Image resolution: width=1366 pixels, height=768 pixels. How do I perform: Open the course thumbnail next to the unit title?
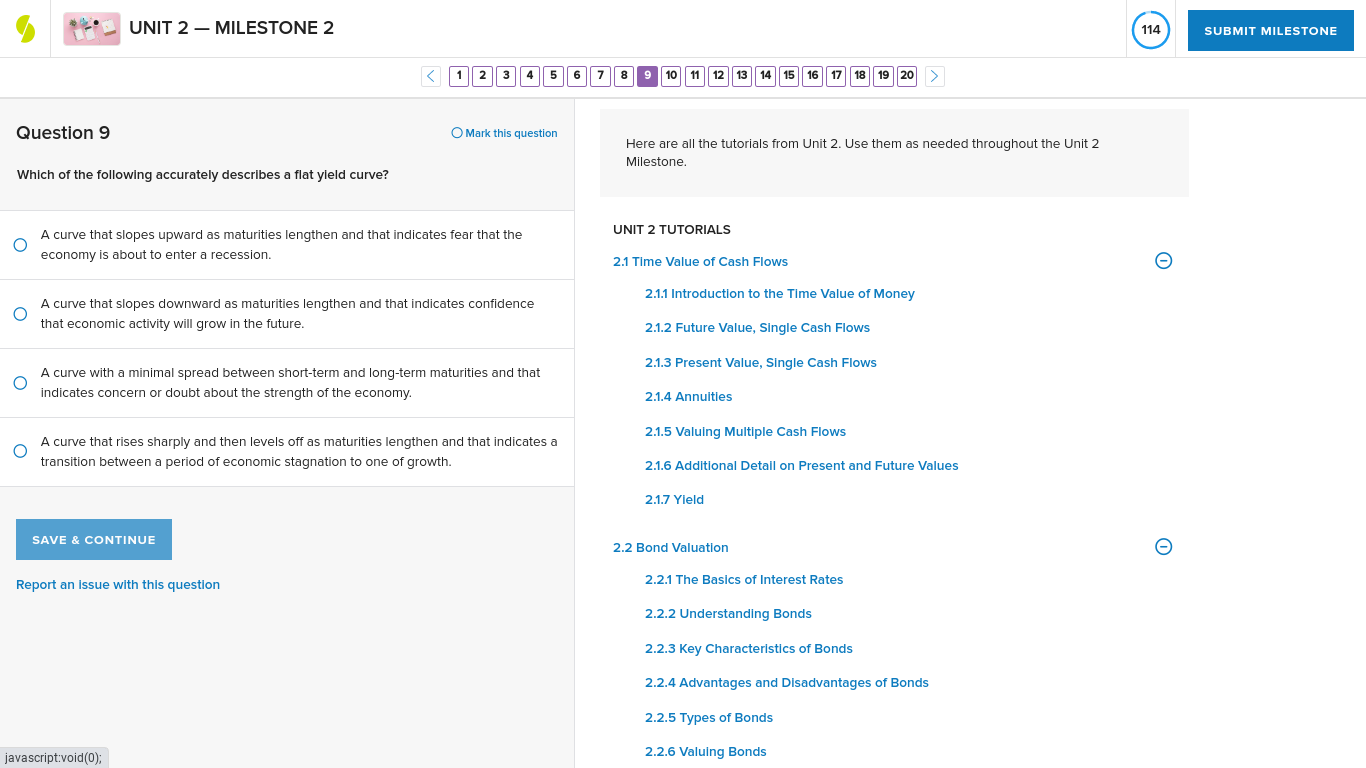[91, 28]
